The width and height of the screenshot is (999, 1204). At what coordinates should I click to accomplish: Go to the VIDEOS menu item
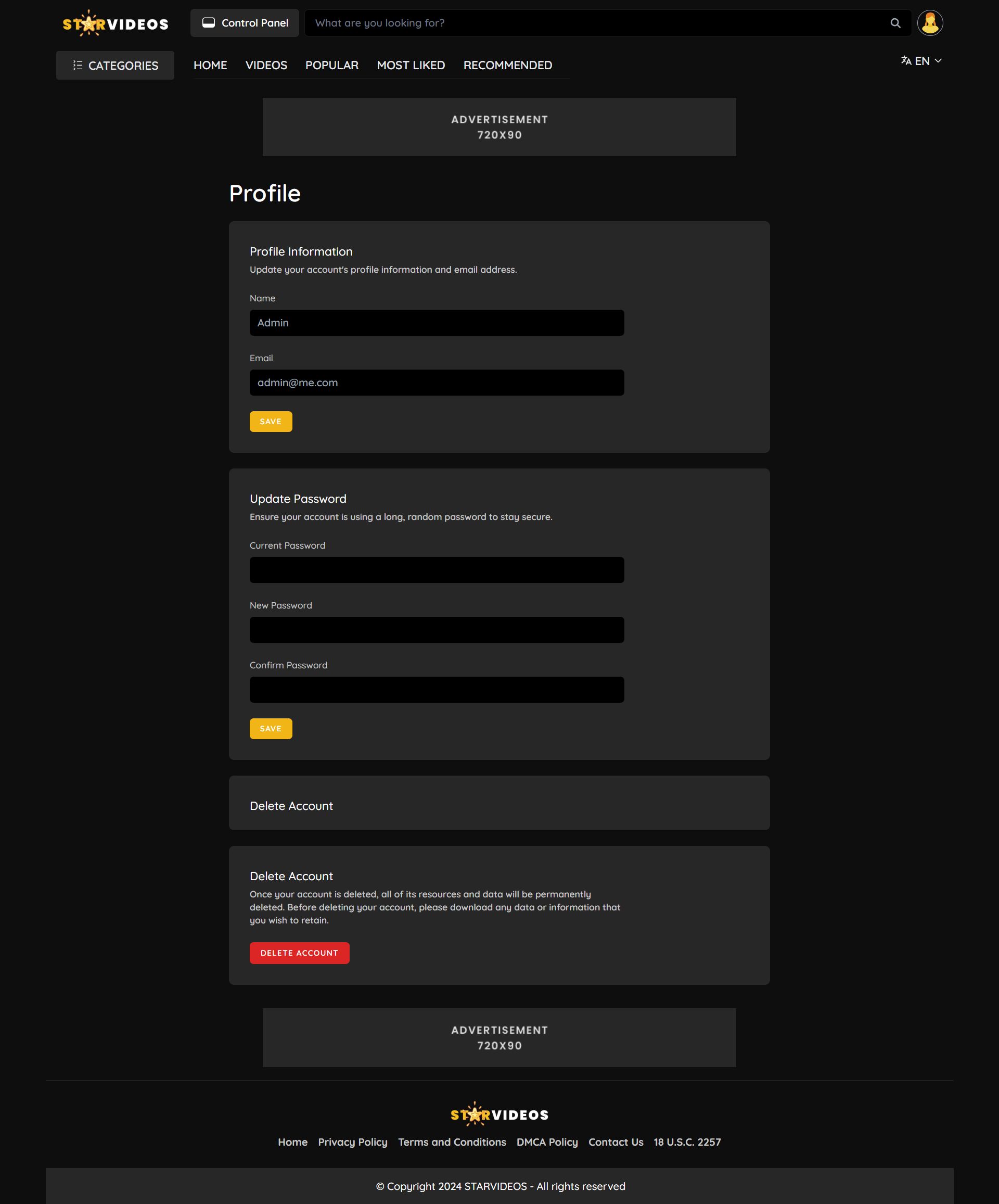[266, 66]
